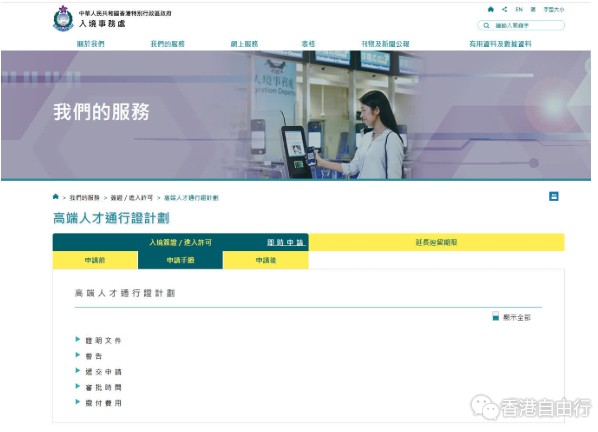Click the home icon in top utility bar
Viewport: 598px width, 432px height.
(x=491, y=9)
